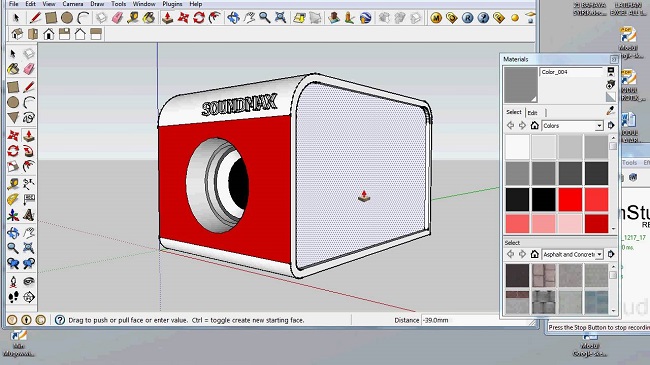Click the Previous view zoom icon in left toolbar
This screenshot has height=365, width=650.
(x=13, y=264)
